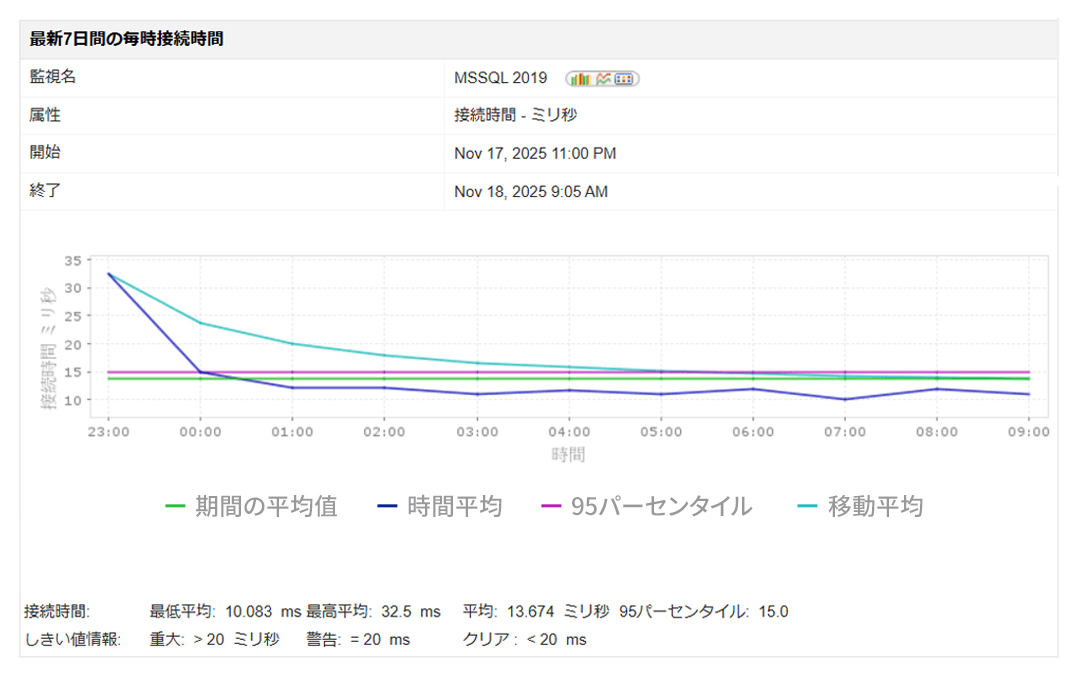Open the heat chart grid icon
Image resolution: width=1067 pixels, height=684 pixels.
(x=623, y=79)
